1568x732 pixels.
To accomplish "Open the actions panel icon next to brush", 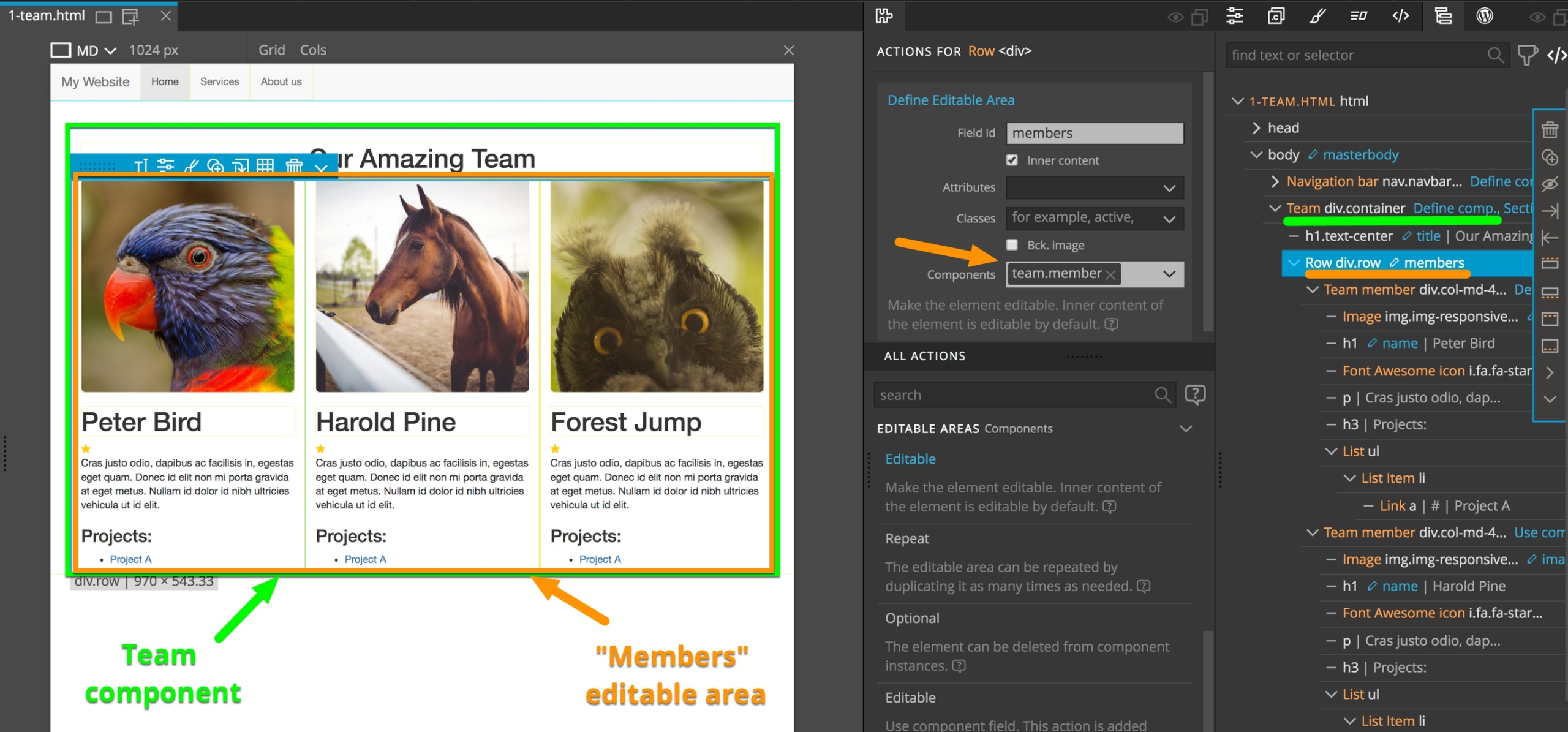I will [x=1359, y=16].
